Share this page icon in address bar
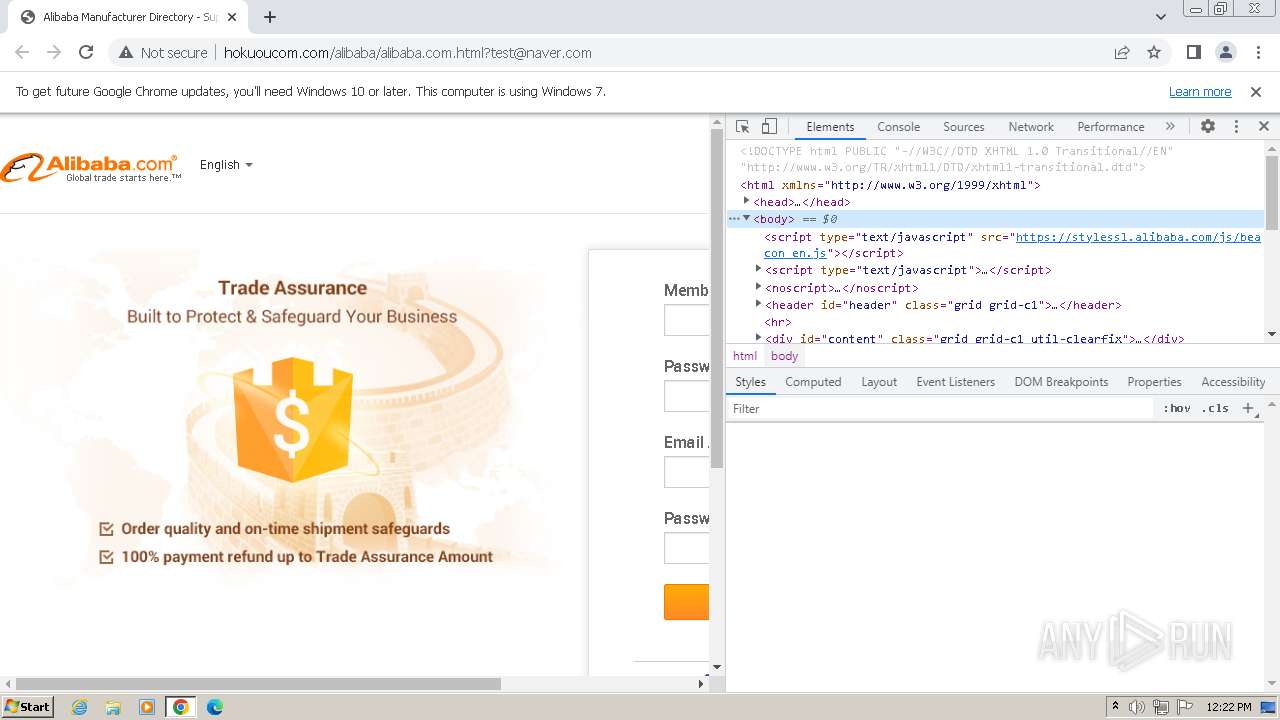Image resolution: width=1280 pixels, height=720 pixels. tap(1122, 52)
